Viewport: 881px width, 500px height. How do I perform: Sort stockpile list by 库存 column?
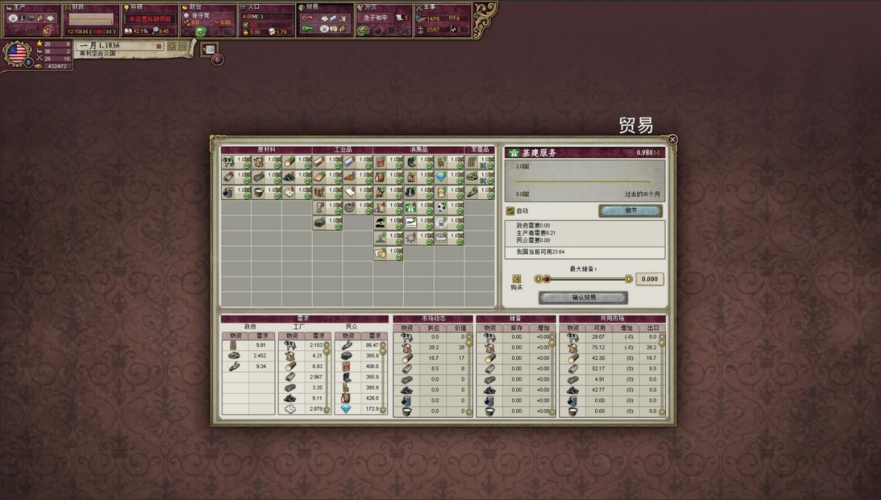pos(516,328)
